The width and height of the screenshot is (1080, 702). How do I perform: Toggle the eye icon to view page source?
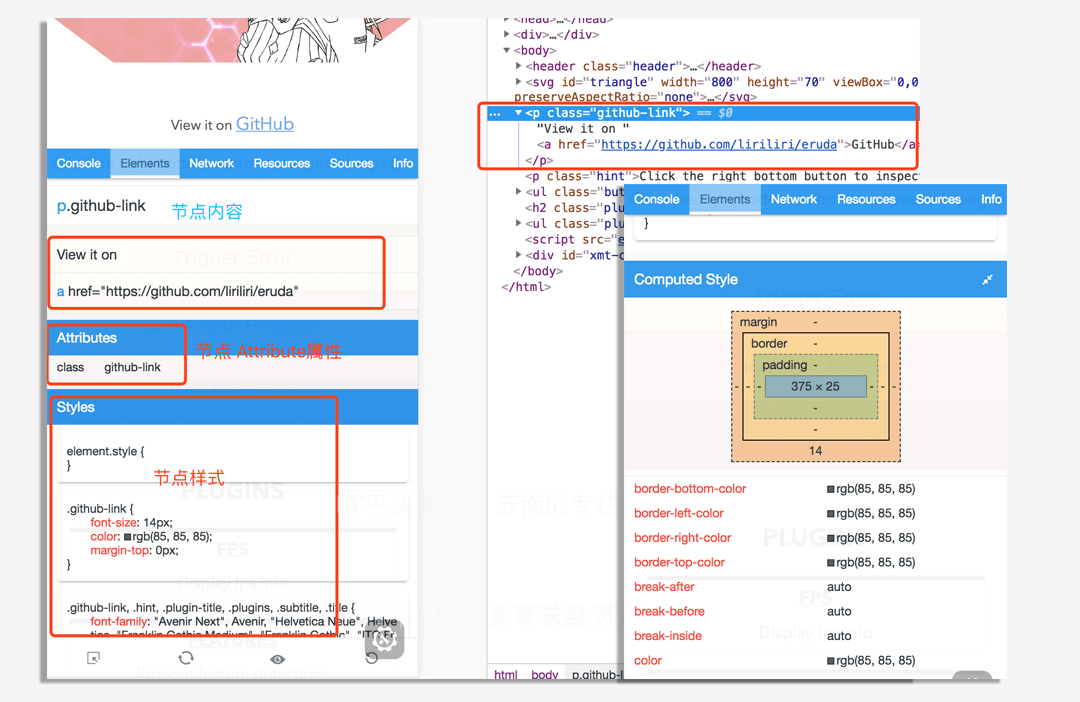pyautogui.click(x=277, y=658)
